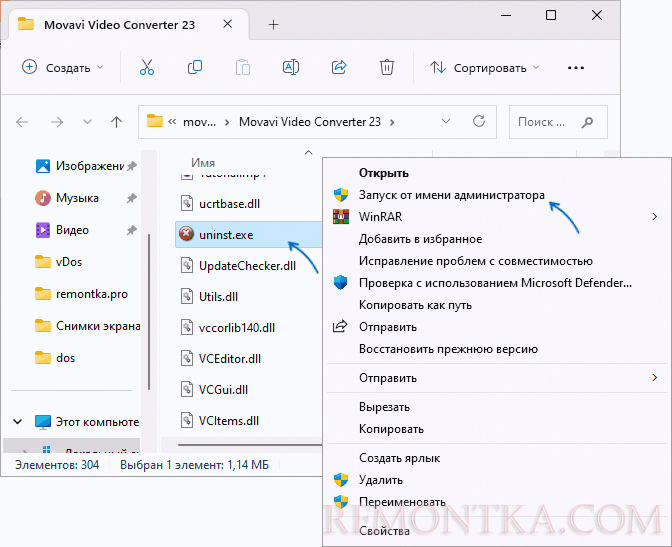Choose Создать ярлык in context menu
Image resolution: width=672 pixels, height=547 pixels.
click(497, 458)
